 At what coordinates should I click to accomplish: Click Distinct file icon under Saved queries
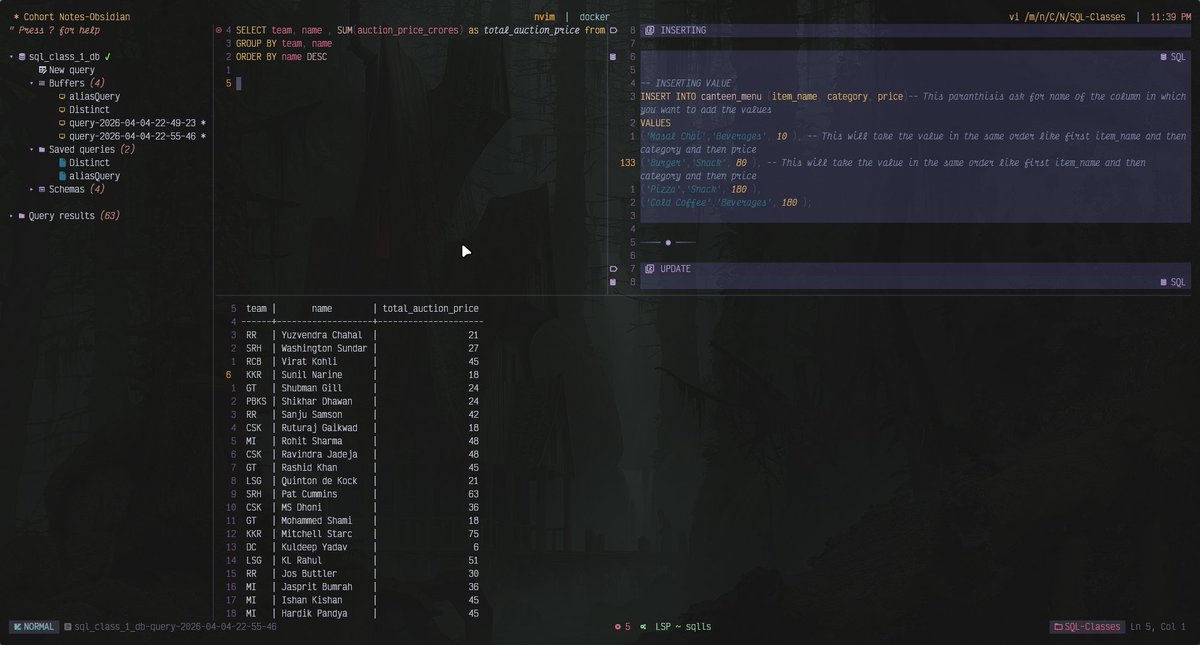point(62,163)
